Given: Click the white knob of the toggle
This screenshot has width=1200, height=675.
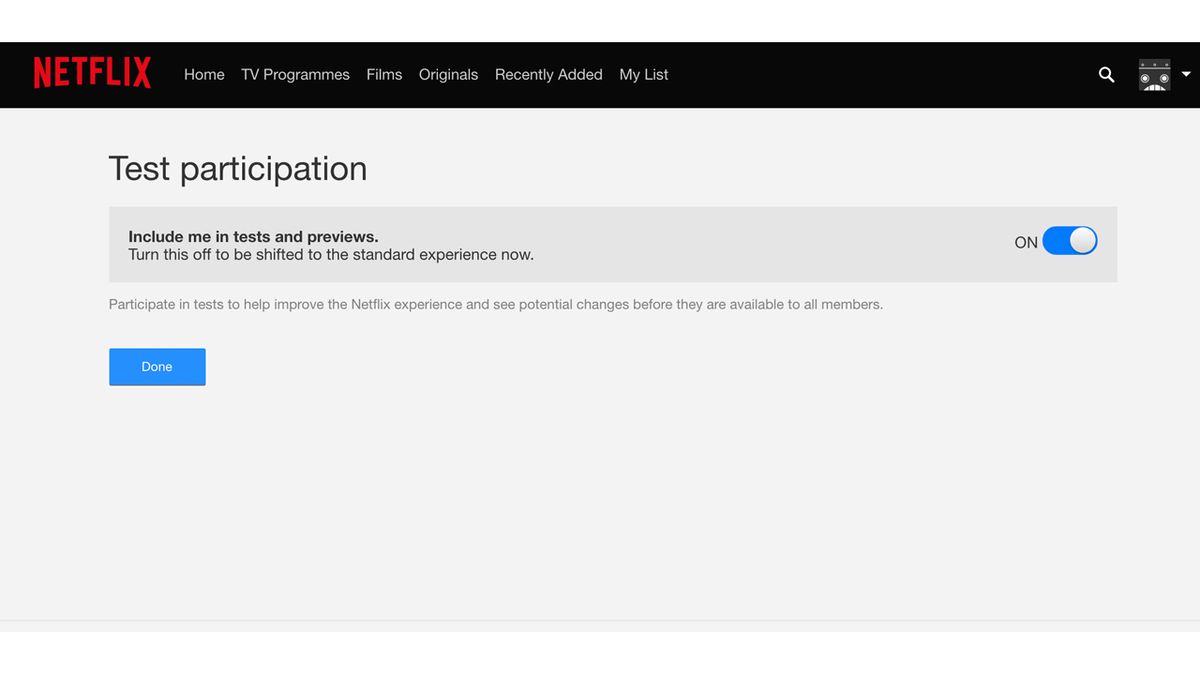Looking at the screenshot, I should [1083, 241].
